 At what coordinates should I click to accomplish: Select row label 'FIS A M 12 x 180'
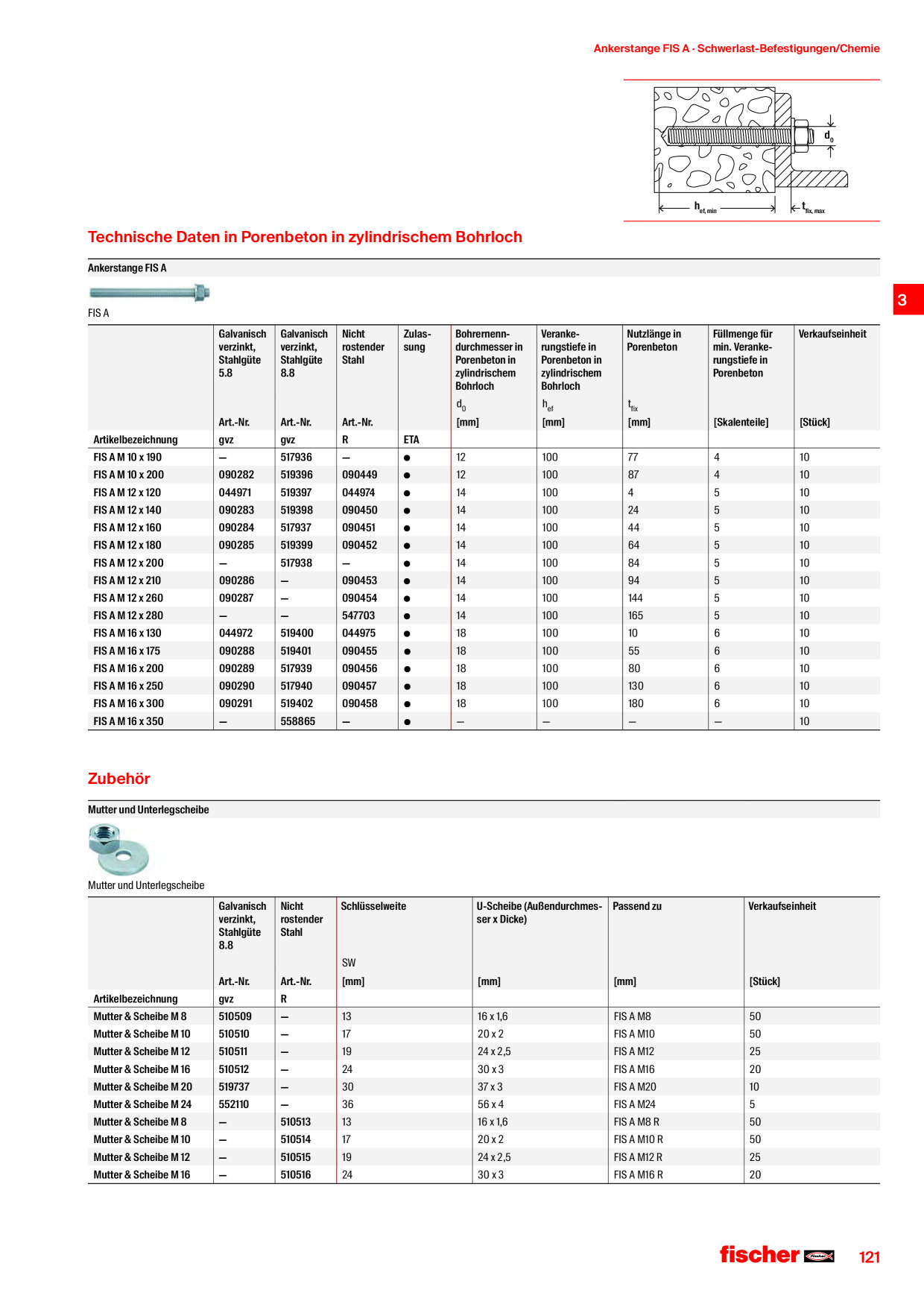pyautogui.click(x=127, y=545)
